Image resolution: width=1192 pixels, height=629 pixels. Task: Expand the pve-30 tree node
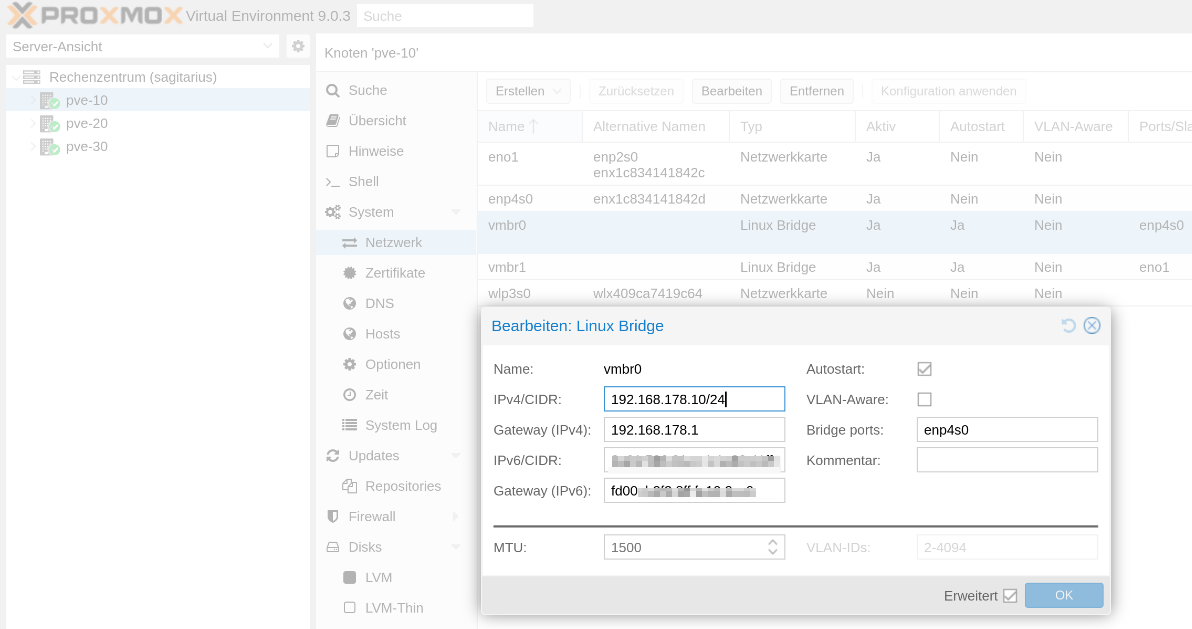tap(32, 147)
